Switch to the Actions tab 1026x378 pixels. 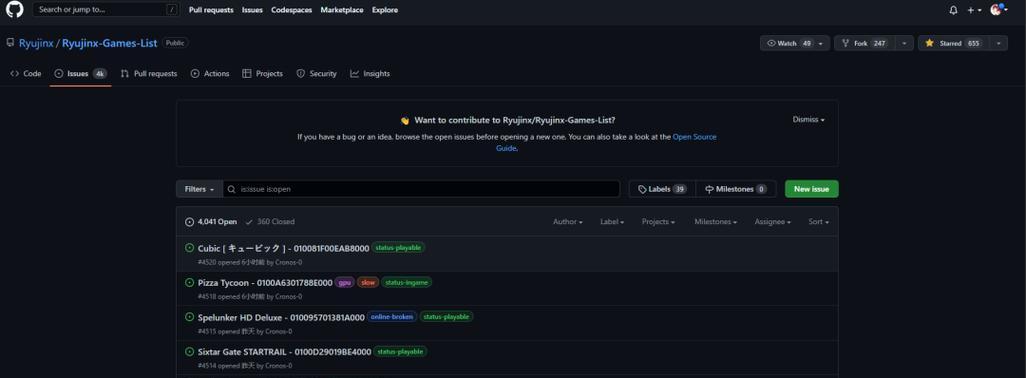point(210,74)
